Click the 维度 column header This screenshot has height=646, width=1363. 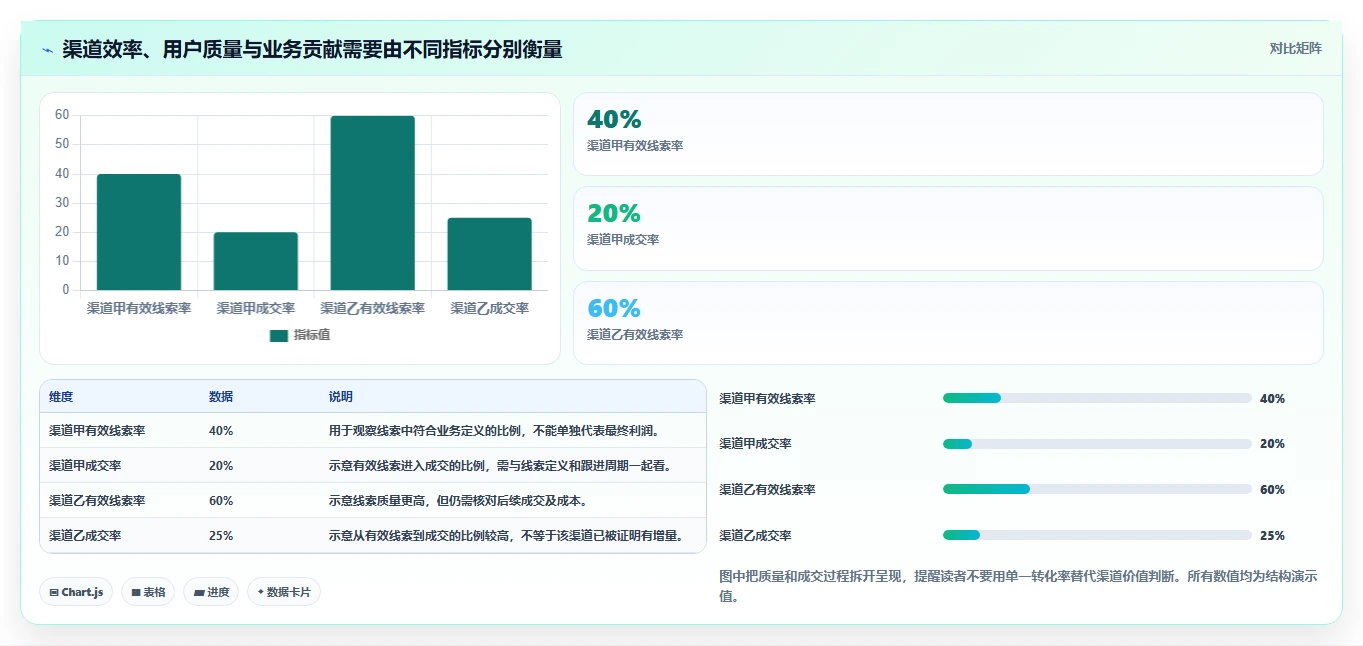click(x=61, y=397)
